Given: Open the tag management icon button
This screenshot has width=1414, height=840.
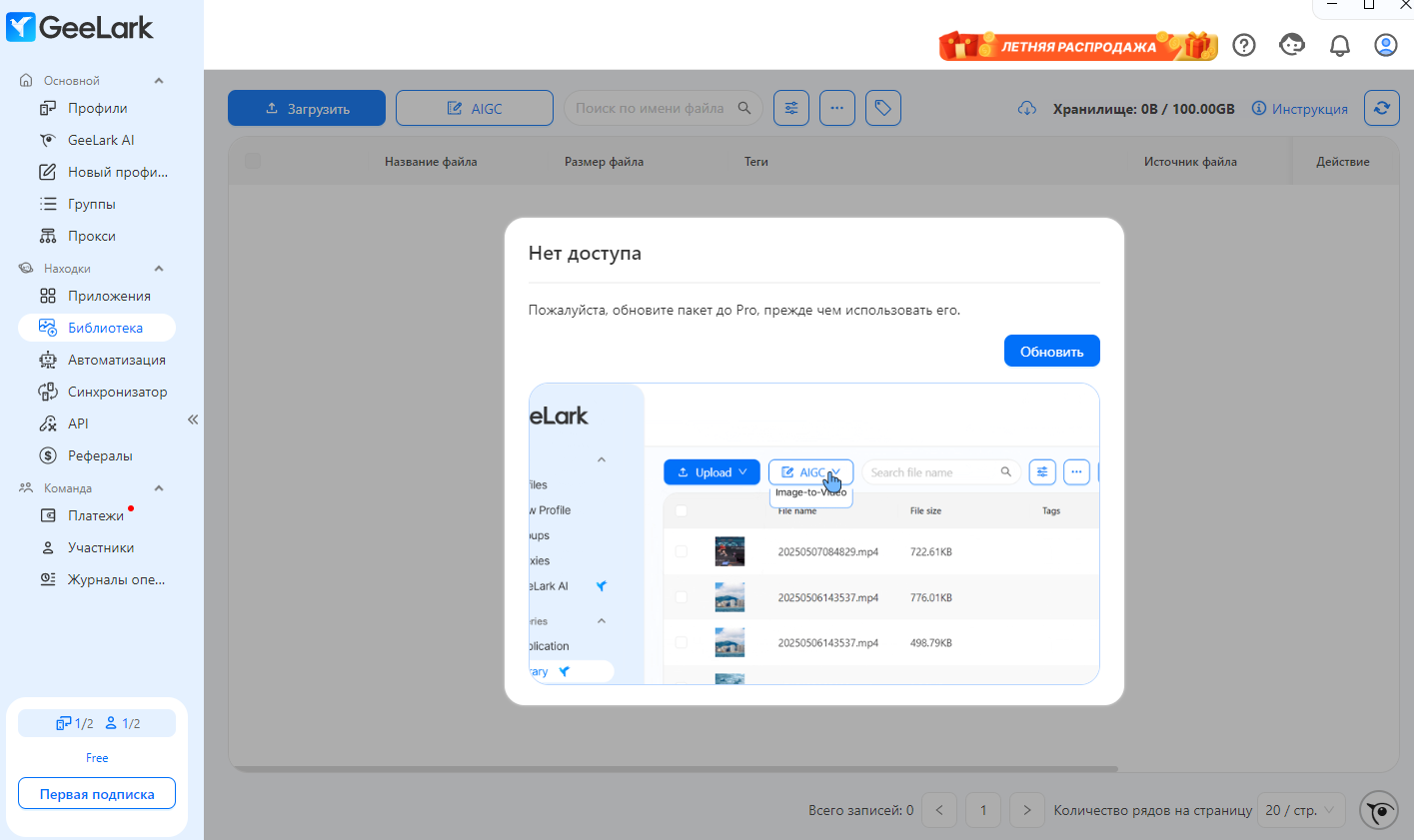Looking at the screenshot, I should 883,108.
